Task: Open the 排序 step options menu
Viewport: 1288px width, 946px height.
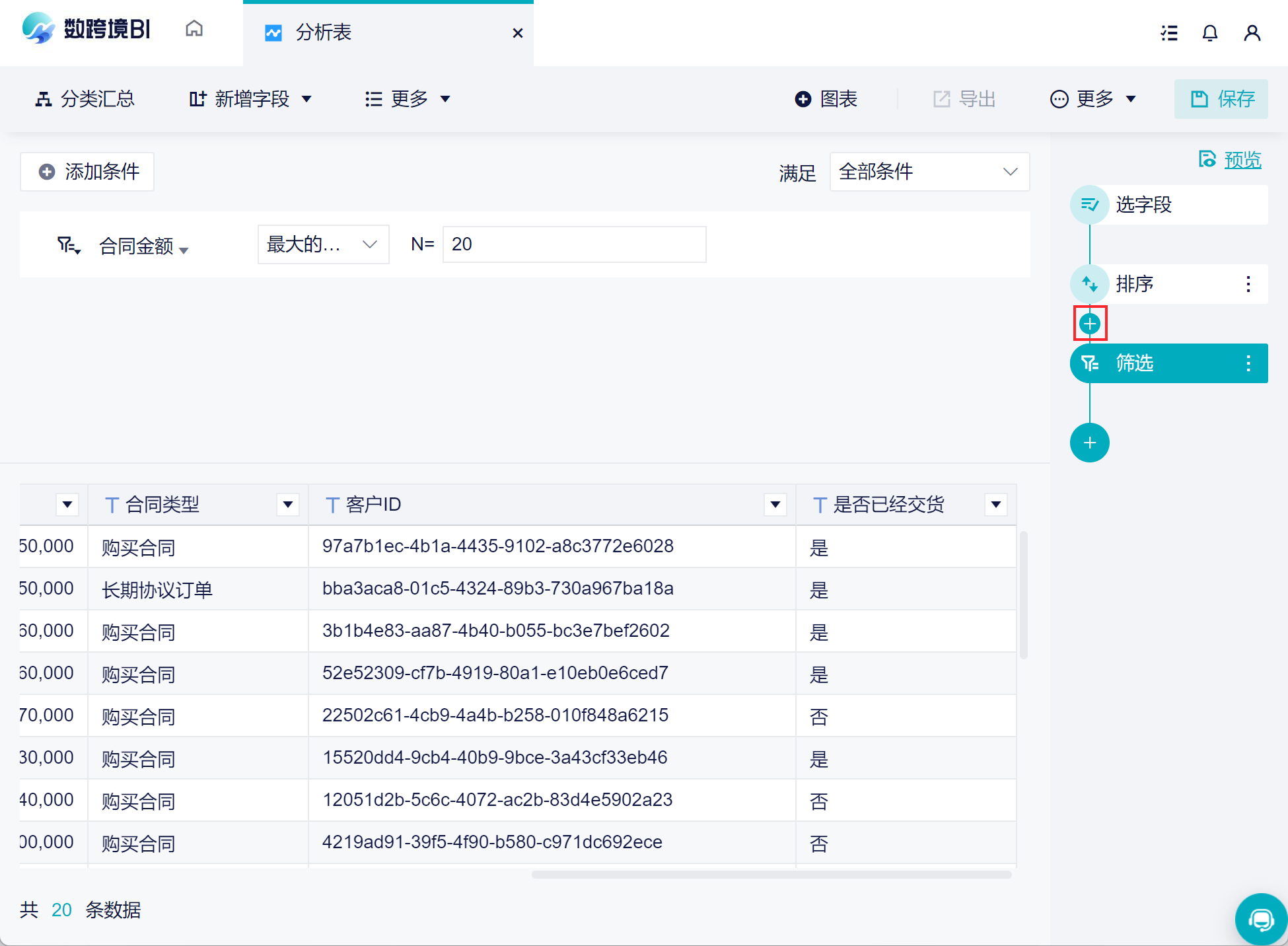Action: tap(1248, 284)
